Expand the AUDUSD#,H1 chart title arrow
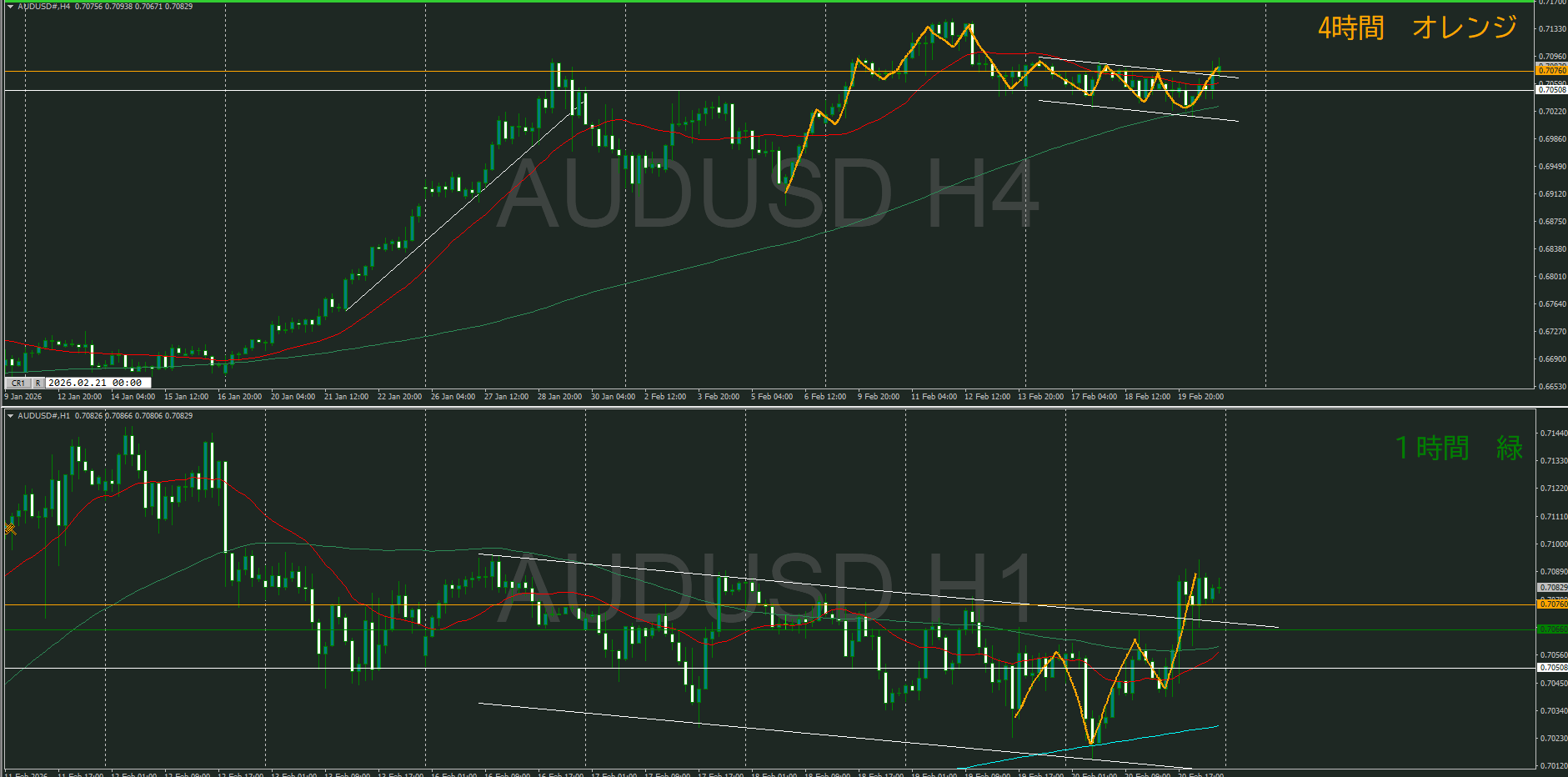 click(x=10, y=416)
